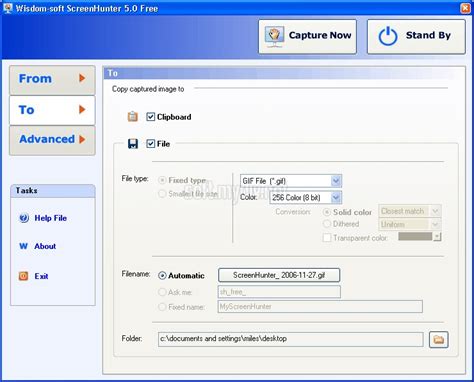Click the Folder path field
This screenshot has width=474, height=382.
tap(291, 339)
